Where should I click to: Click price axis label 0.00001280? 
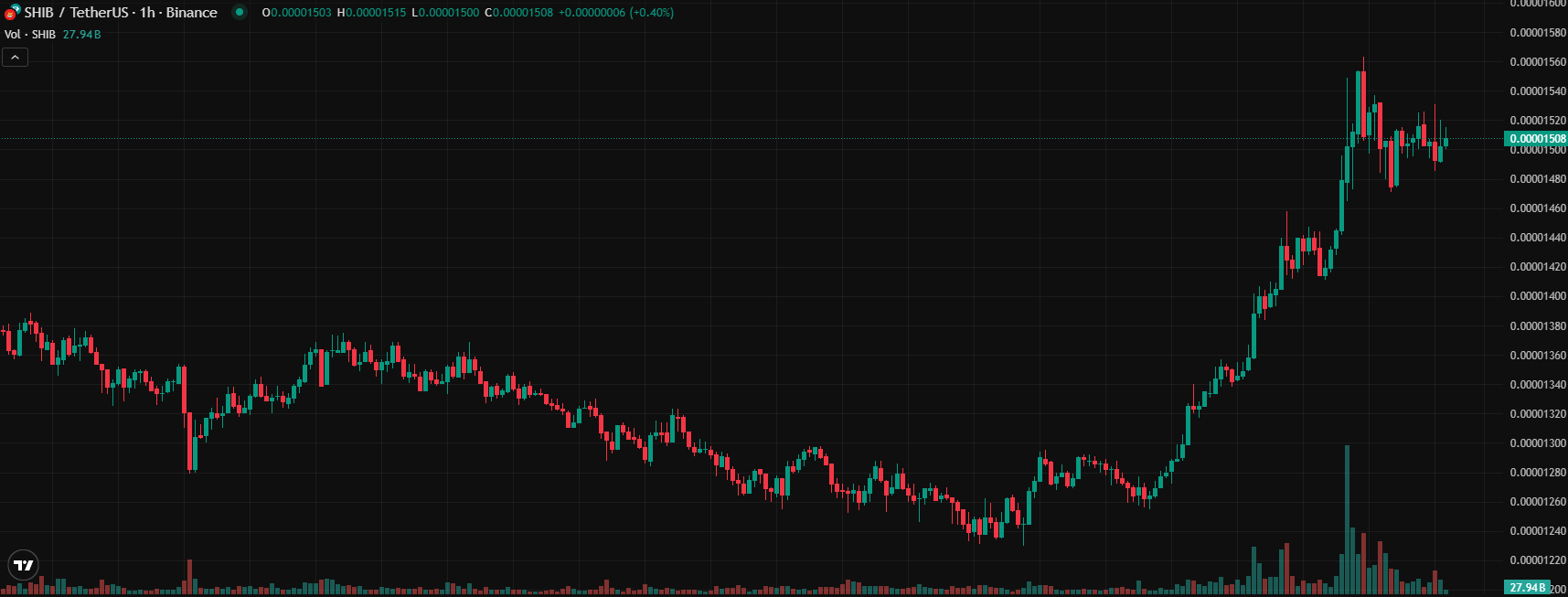pos(1538,473)
